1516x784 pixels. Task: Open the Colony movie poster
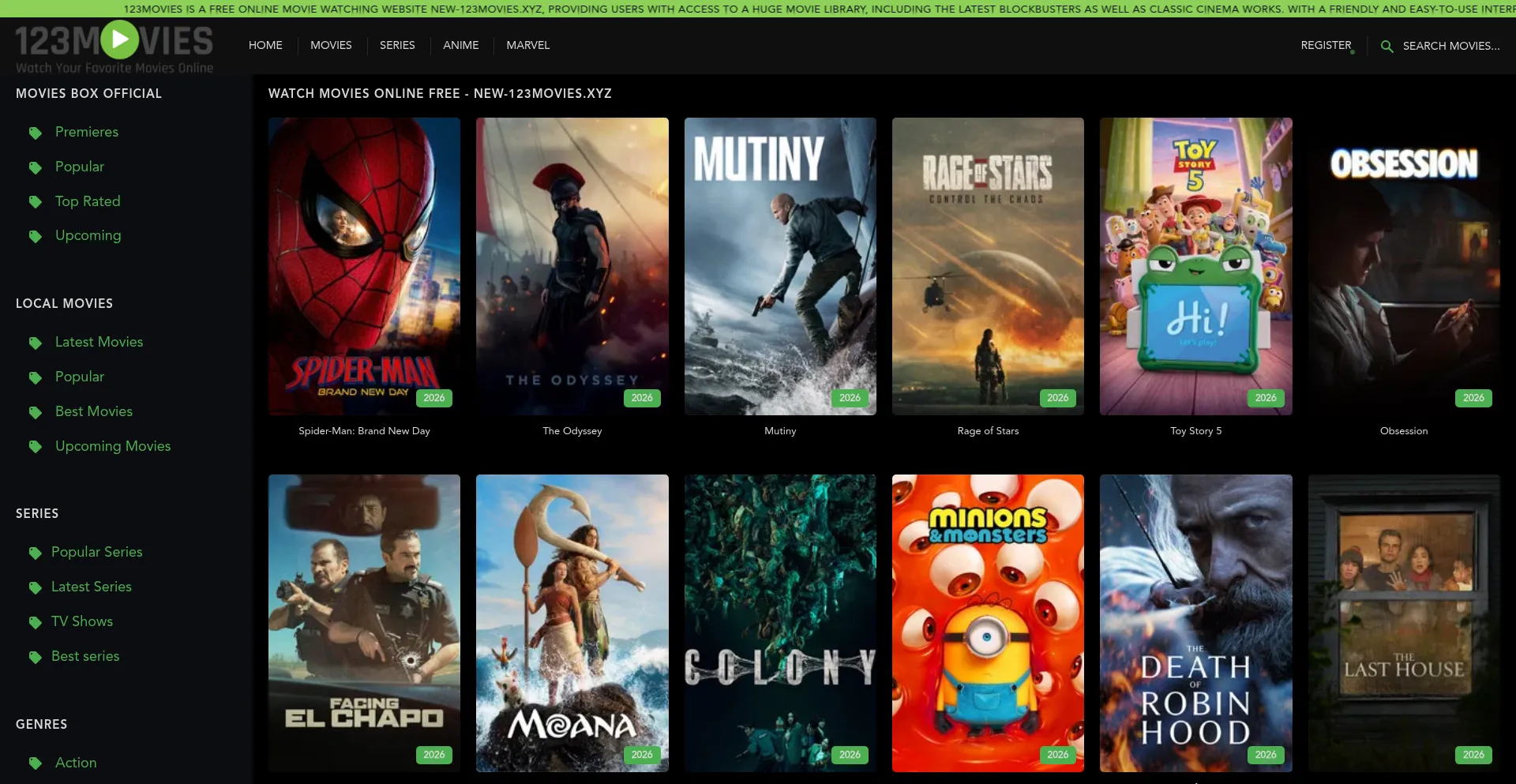[x=780, y=623]
